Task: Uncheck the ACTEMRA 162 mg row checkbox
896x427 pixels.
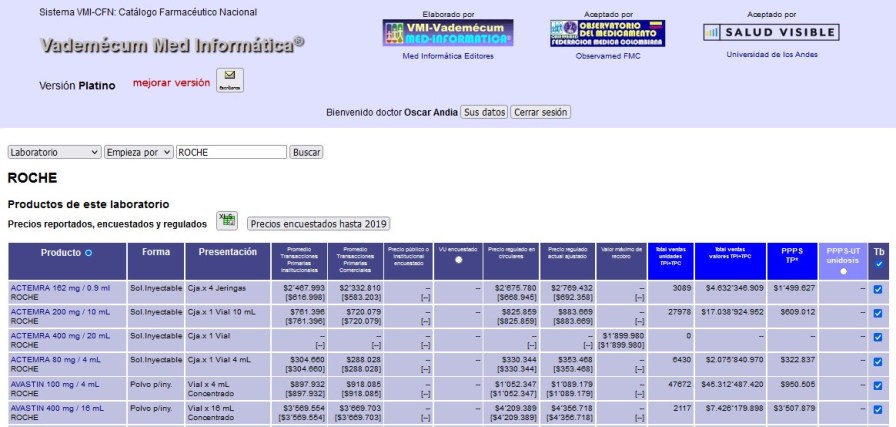Action: (878, 289)
